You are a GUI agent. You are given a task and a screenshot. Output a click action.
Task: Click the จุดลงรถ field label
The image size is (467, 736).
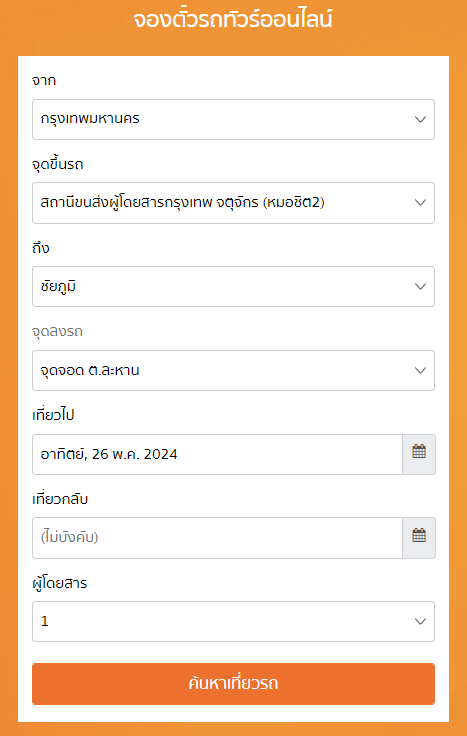(x=57, y=331)
